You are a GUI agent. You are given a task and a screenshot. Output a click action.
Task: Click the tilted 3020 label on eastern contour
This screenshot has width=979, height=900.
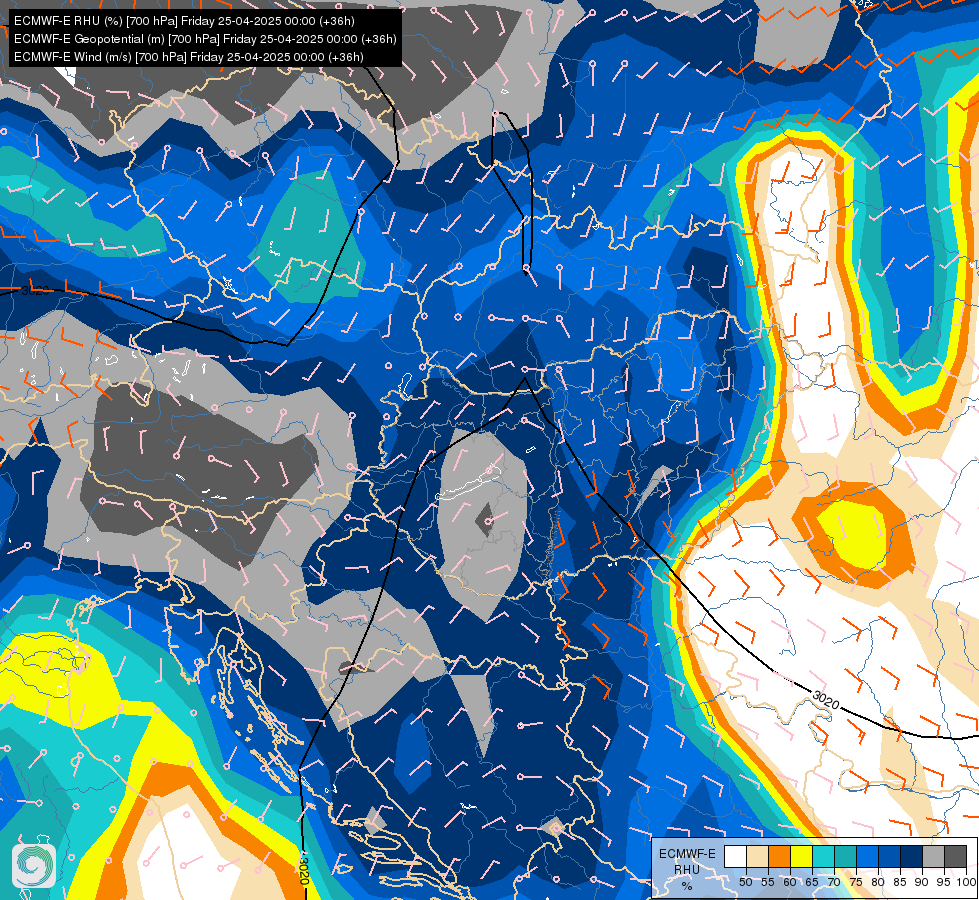[x=826, y=700]
